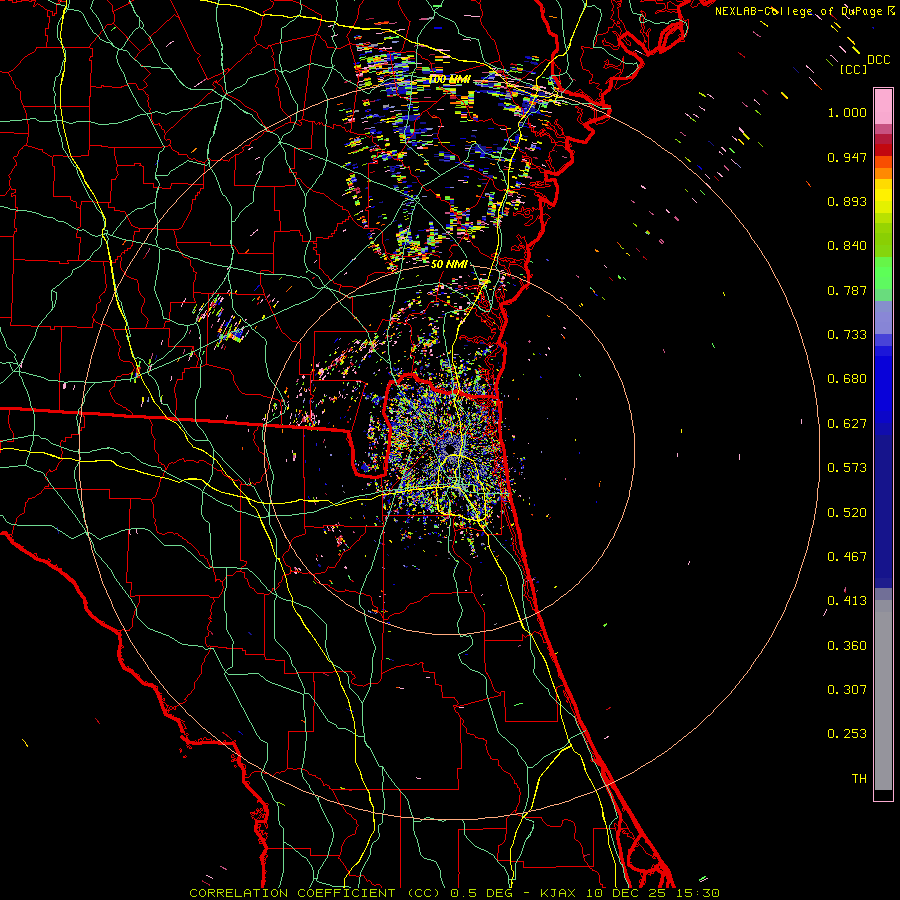This screenshot has width=900, height=900.
Task: Click the 0.893 color scale label
Action: (847, 201)
